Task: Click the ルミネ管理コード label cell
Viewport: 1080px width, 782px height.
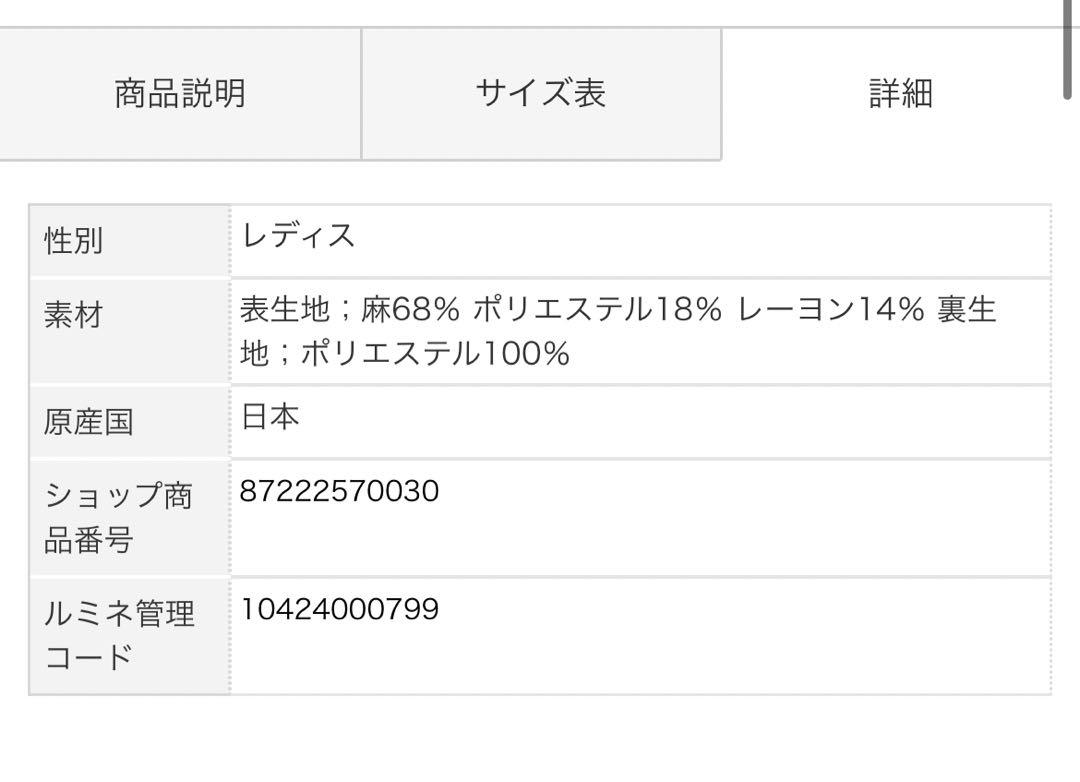Action: (x=129, y=636)
